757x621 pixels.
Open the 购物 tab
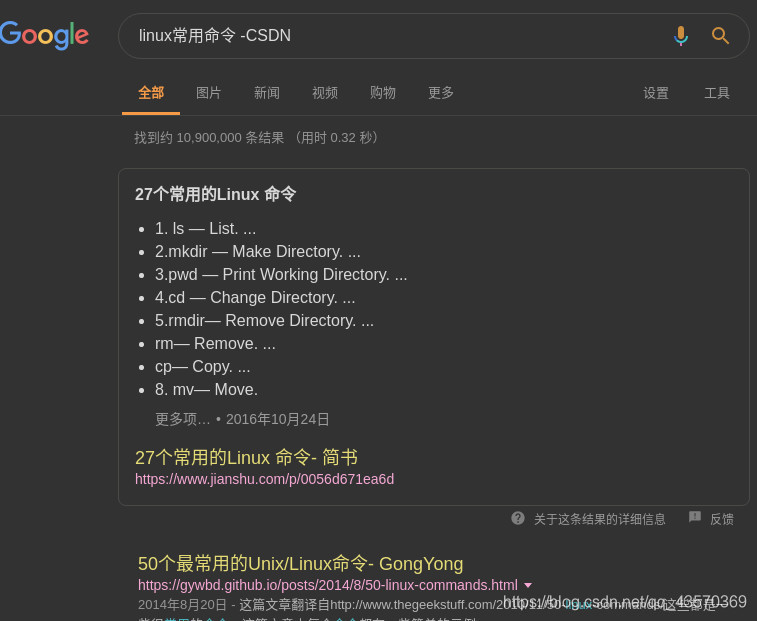pyautogui.click(x=382, y=93)
